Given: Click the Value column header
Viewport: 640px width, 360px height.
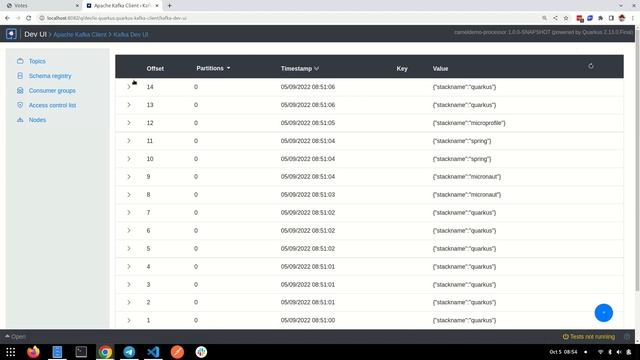Looking at the screenshot, I should [440, 69].
